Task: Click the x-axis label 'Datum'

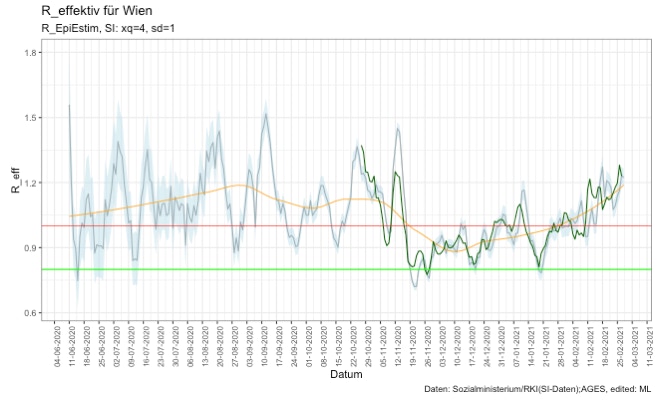Action: tap(346, 374)
